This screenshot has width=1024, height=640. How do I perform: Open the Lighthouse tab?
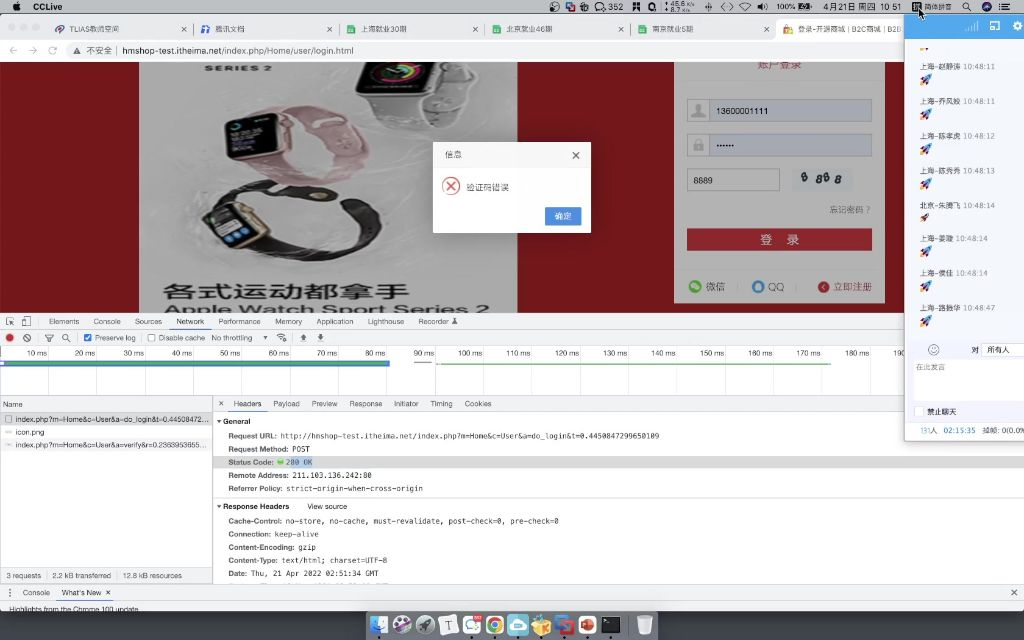point(385,321)
